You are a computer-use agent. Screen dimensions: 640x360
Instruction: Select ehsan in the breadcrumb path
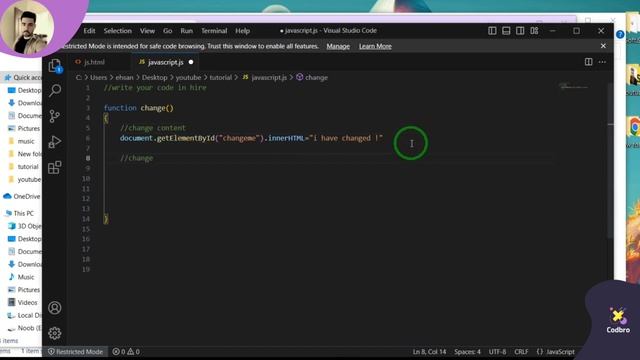click(124, 77)
